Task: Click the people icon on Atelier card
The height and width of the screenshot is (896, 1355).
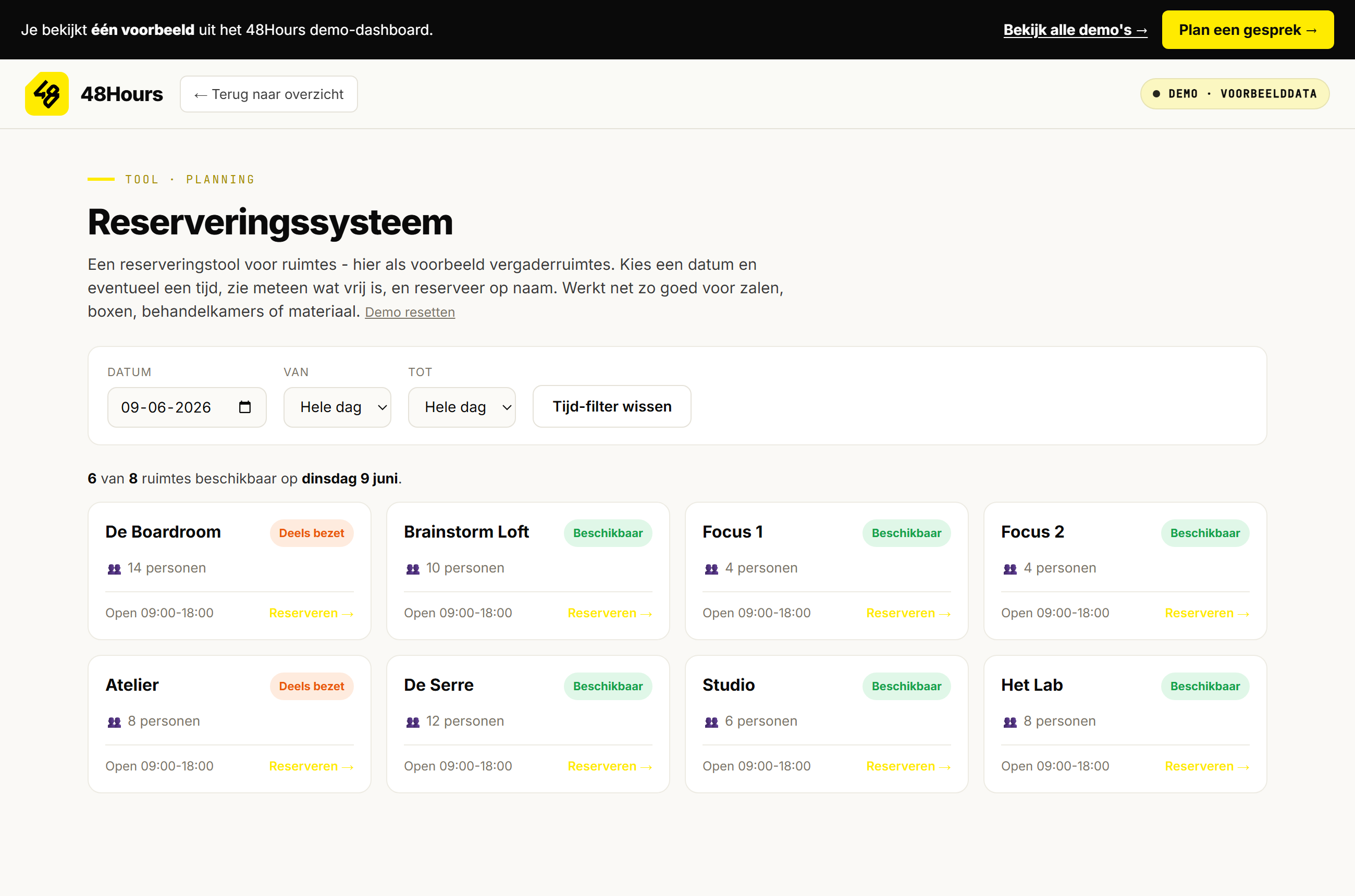Action: click(x=114, y=721)
